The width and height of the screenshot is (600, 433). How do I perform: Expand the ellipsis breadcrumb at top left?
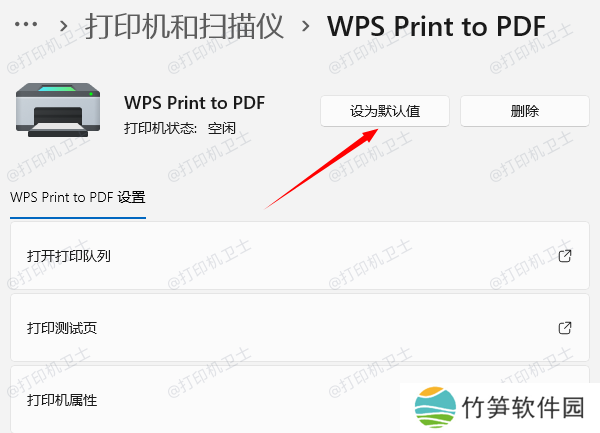(x=26, y=24)
